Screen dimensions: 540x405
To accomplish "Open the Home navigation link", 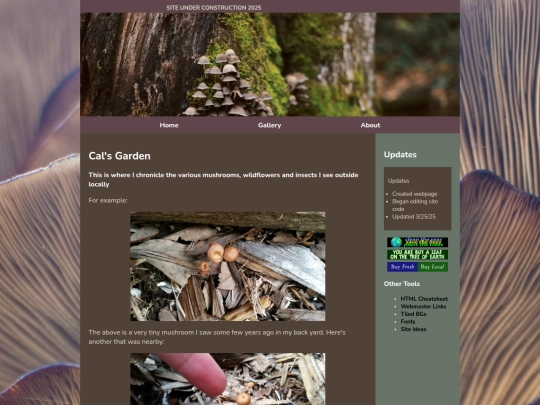I will [169, 125].
